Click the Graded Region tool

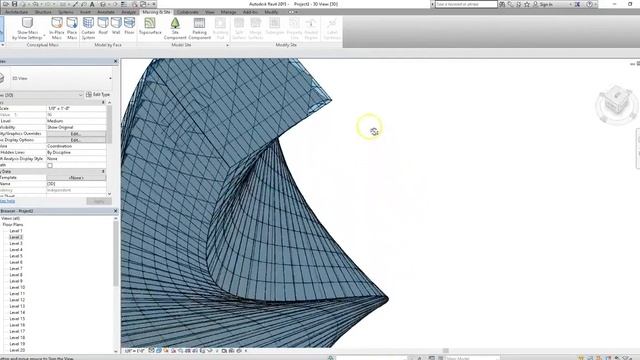tap(311, 28)
